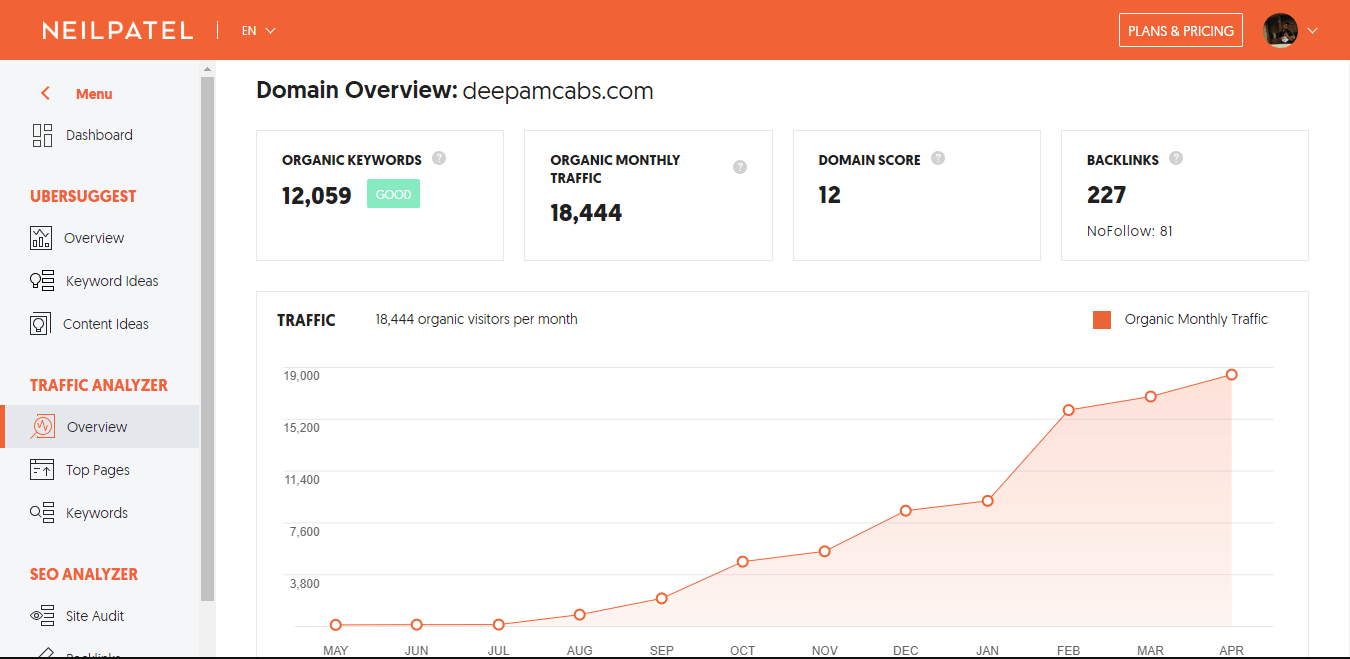Screen dimensions: 1350x659
Task: Click the user profile avatar
Action: [1280, 30]
